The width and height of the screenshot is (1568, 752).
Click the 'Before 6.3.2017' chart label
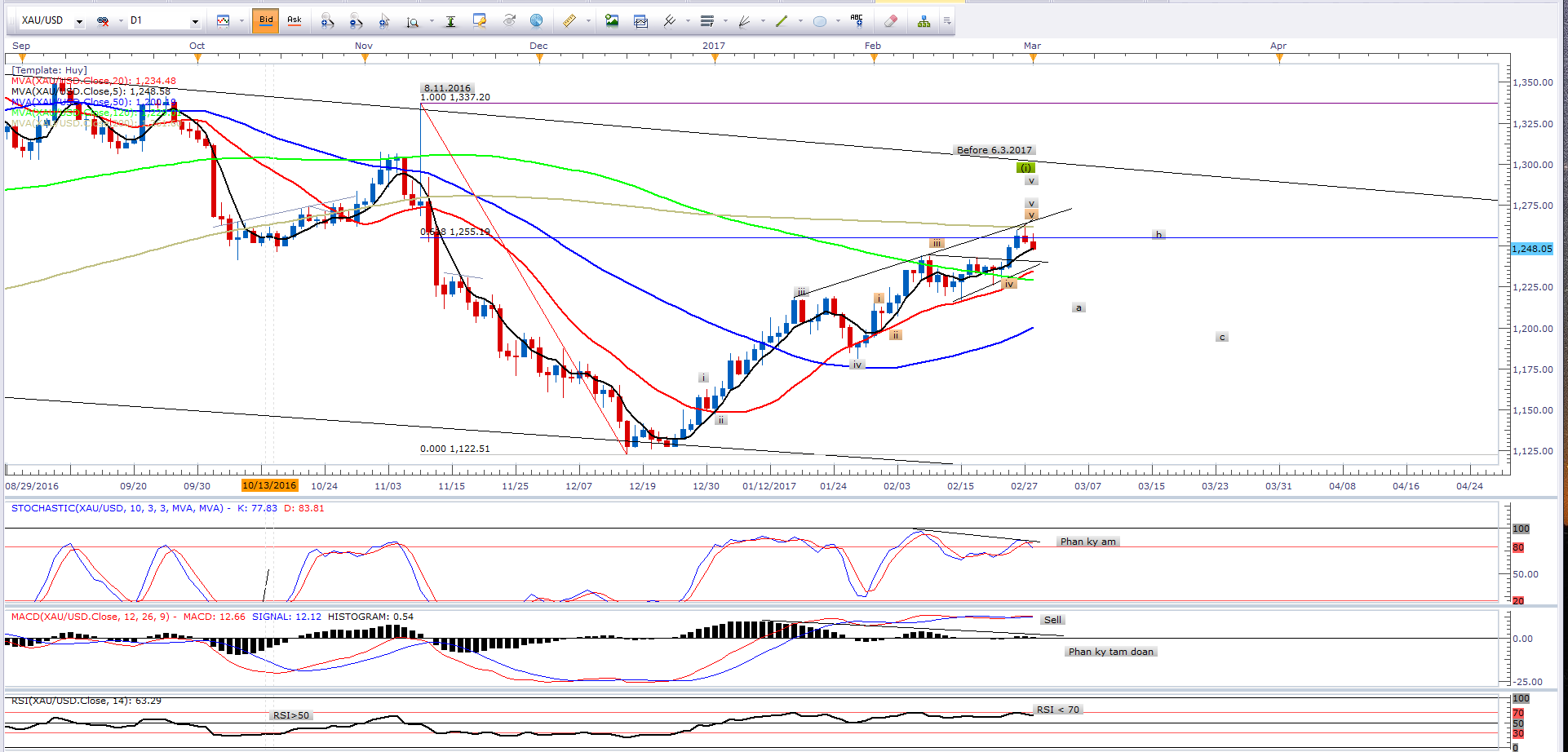click(x=994, y=150)
